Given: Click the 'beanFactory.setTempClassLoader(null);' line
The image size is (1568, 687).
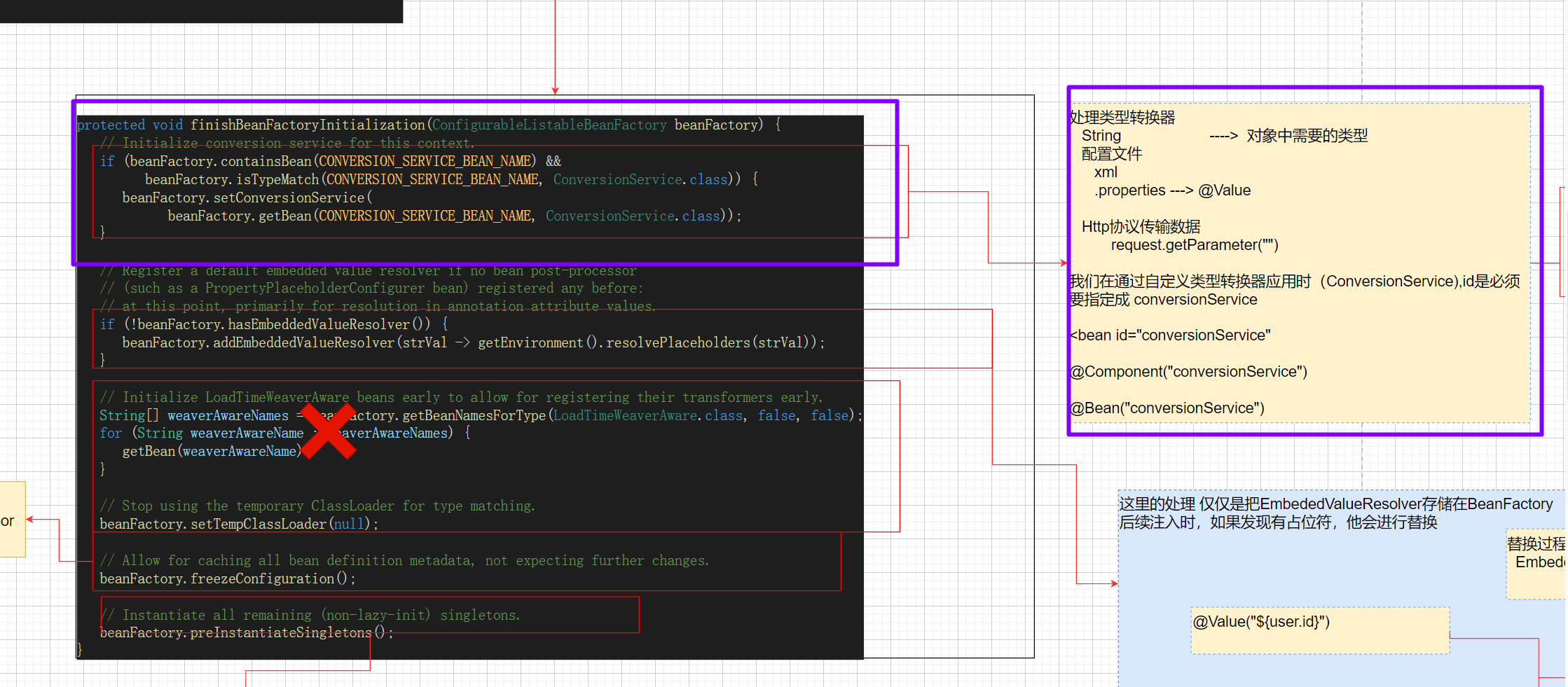Looking at the screenshot, I should pos(239,524).
